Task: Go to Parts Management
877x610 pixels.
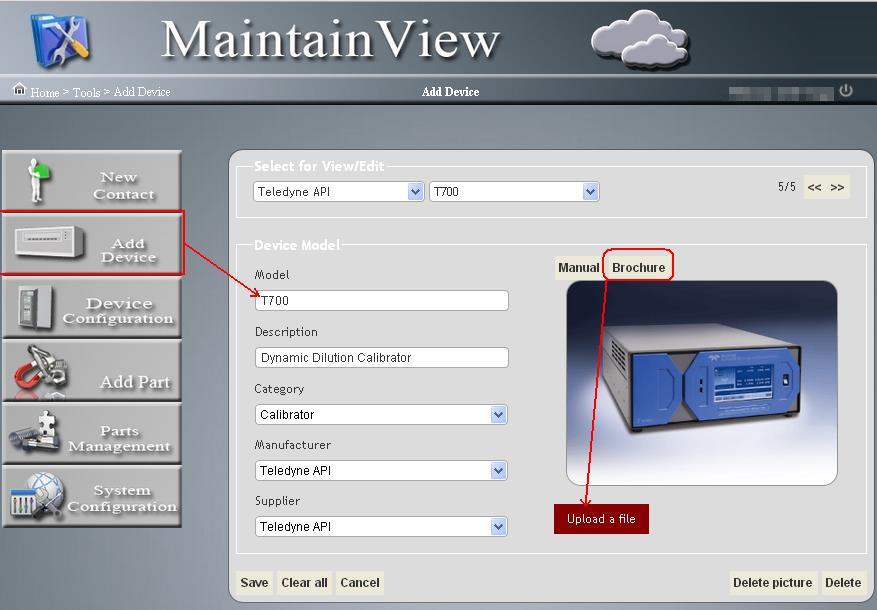Action: pyautogui.click(x=92, y=435)
